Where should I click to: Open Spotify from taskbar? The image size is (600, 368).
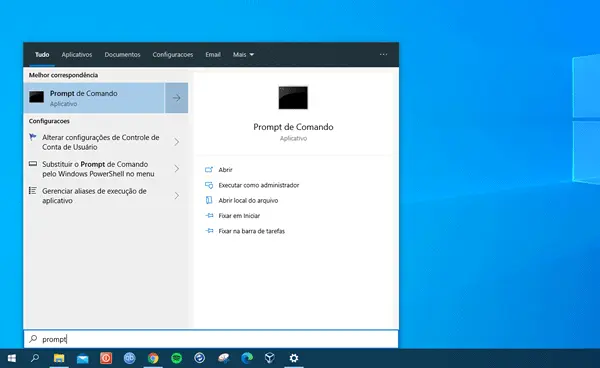(x=176, y=358)
